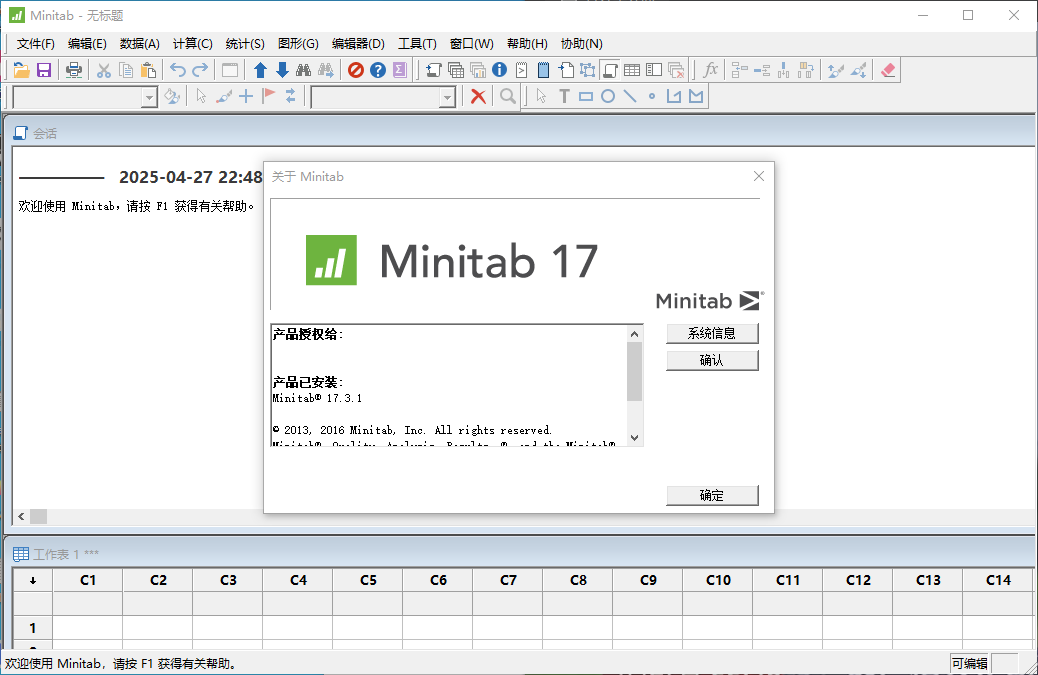Click the Assign Formula fx icon

710,70
